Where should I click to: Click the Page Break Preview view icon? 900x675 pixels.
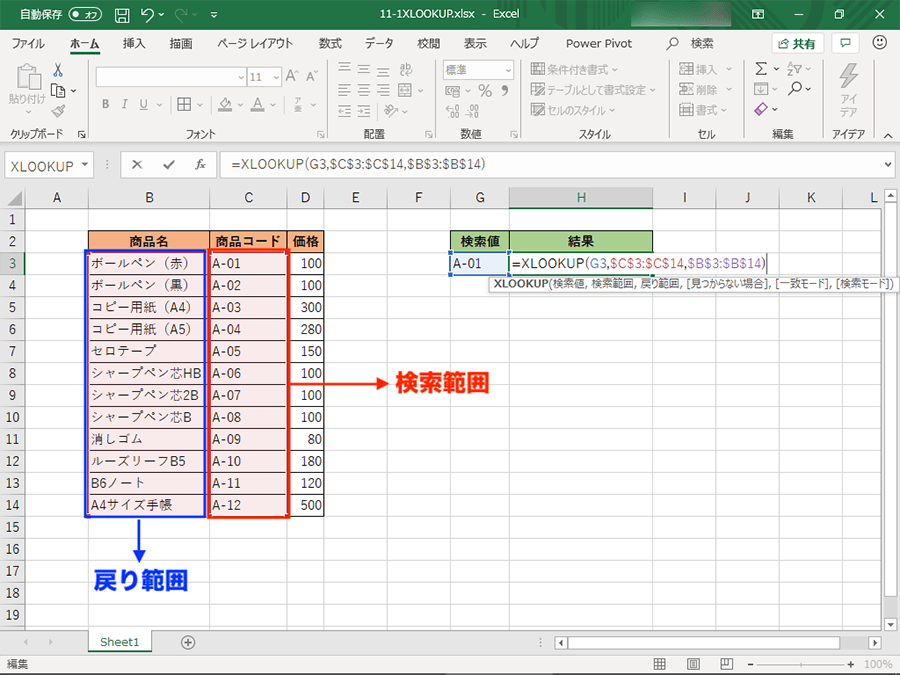726,664
